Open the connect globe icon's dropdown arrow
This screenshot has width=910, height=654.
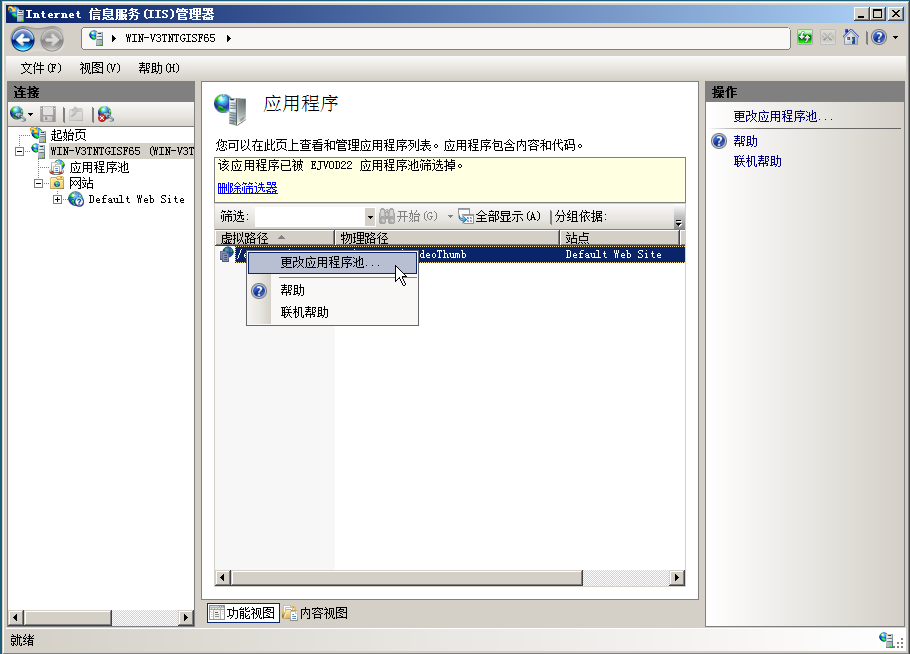[30, 115]
